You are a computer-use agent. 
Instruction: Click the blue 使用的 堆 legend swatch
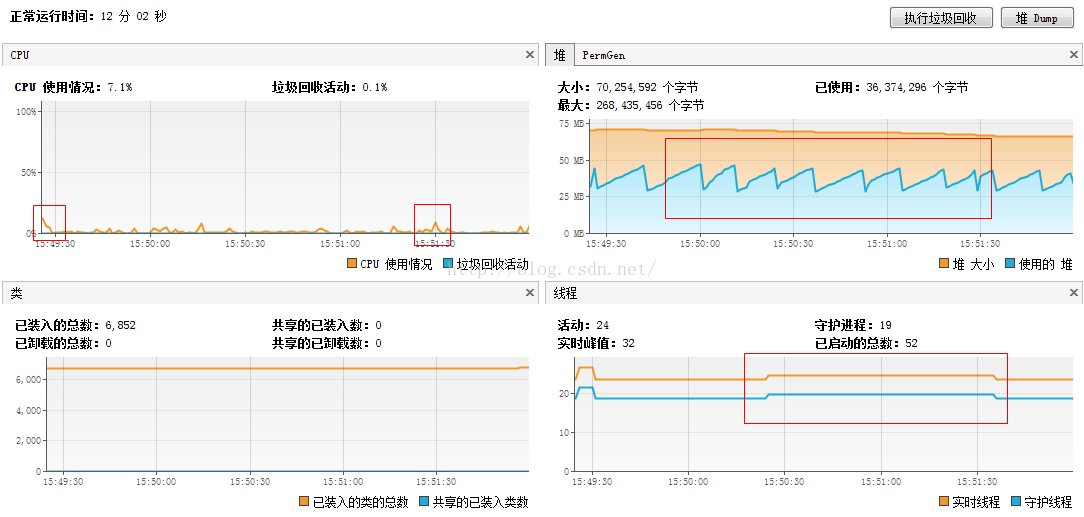tap(1011, 264)
